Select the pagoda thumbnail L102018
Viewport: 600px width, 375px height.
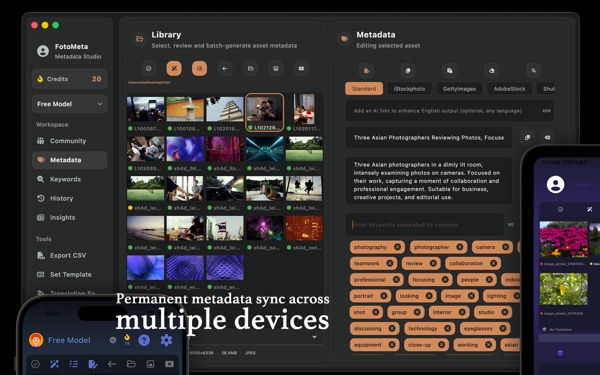coord(225,109)
